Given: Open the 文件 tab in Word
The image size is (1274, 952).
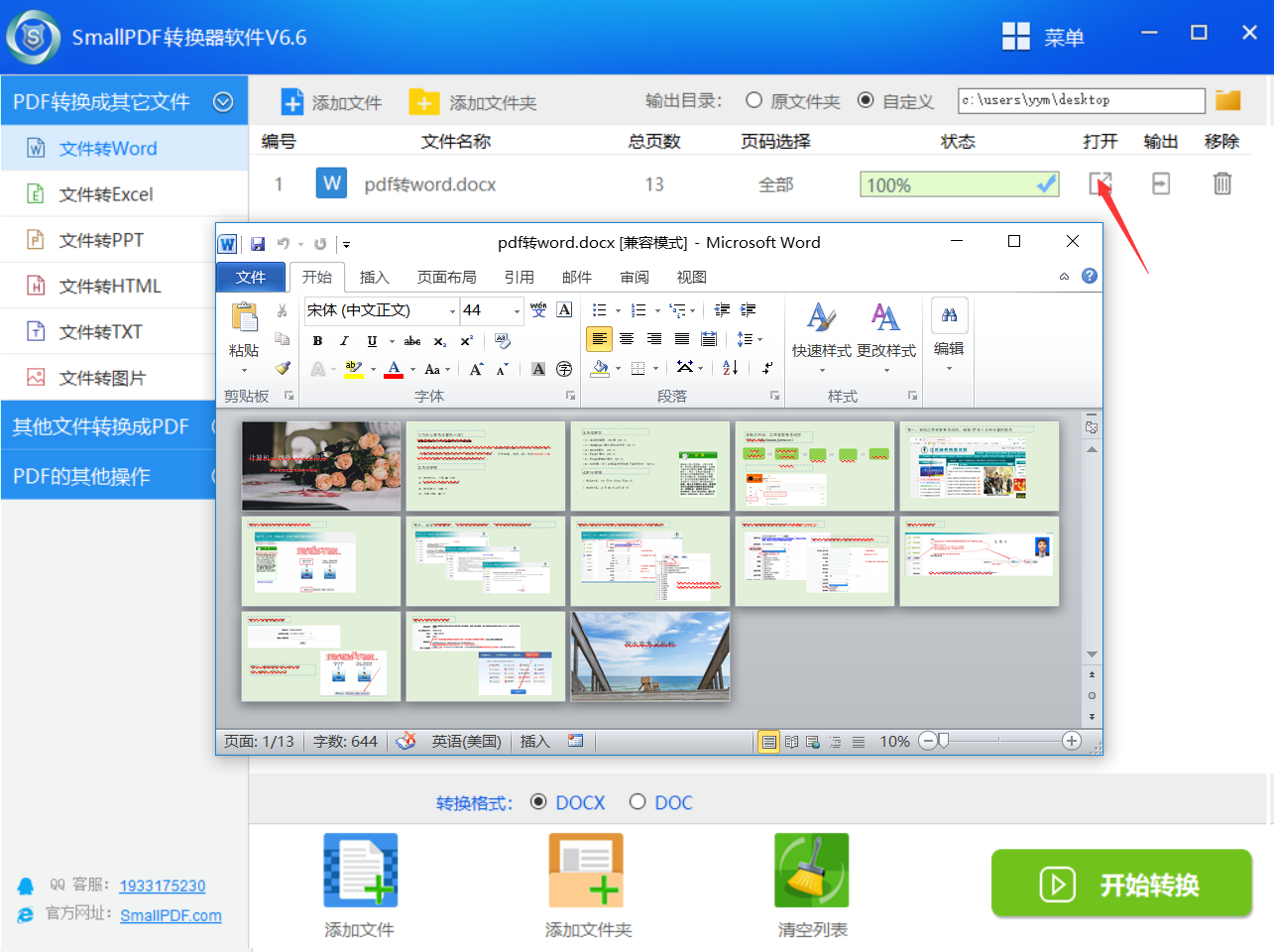Looking at the screenshot, I should (x=251, y=277).
